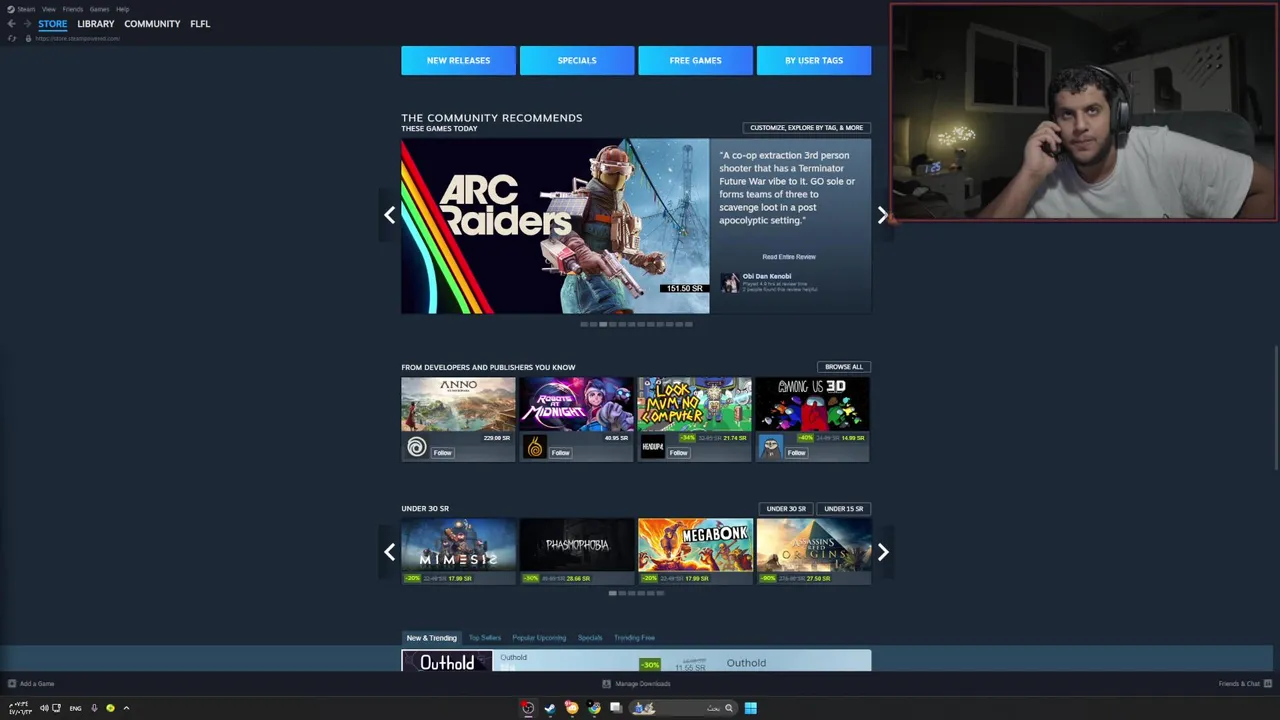Follow the Robots at Midnight developer
The image size is (1280, 720).
click(x=560, y=453)
